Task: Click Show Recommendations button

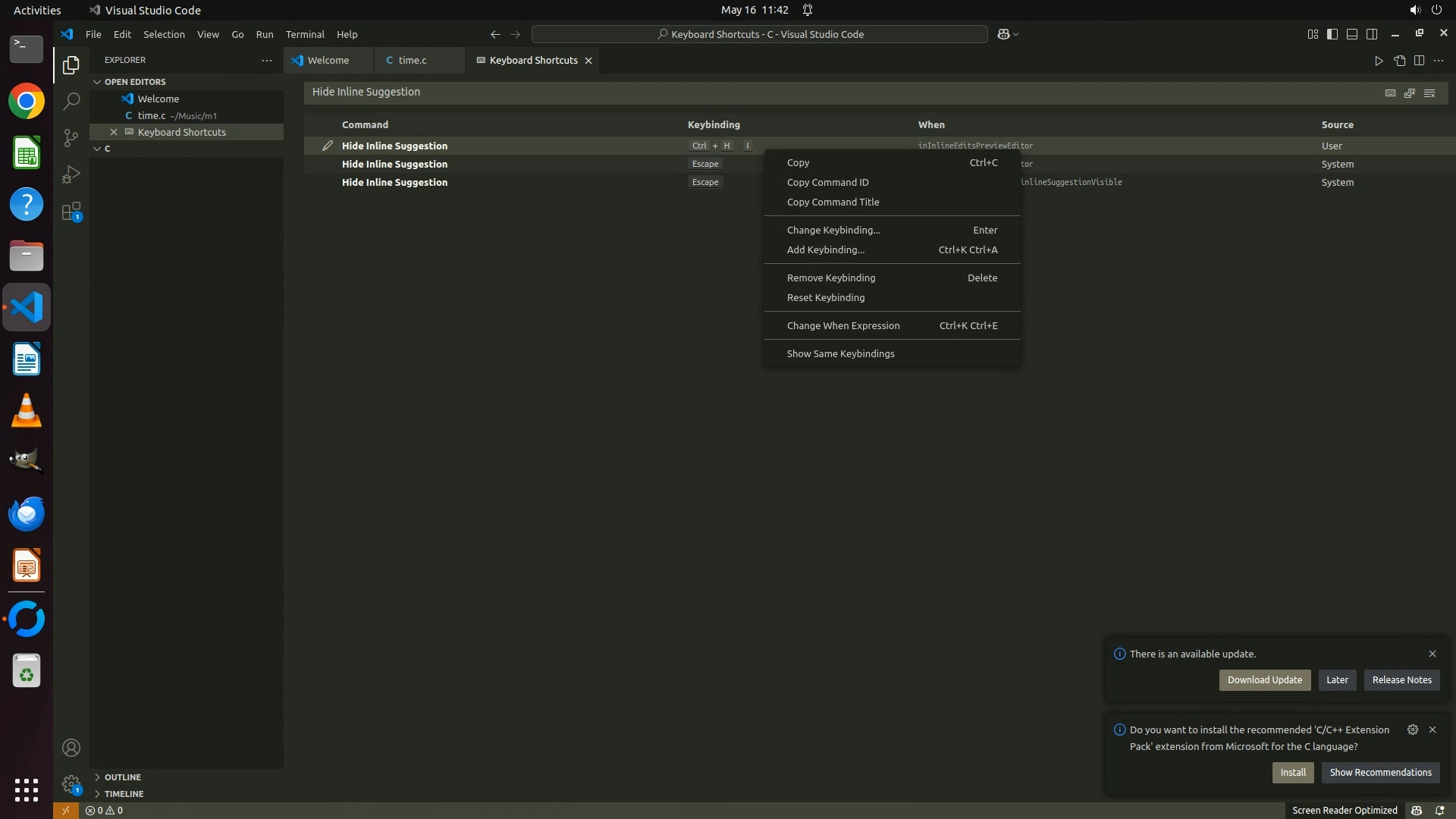Action: [1380, 772]
